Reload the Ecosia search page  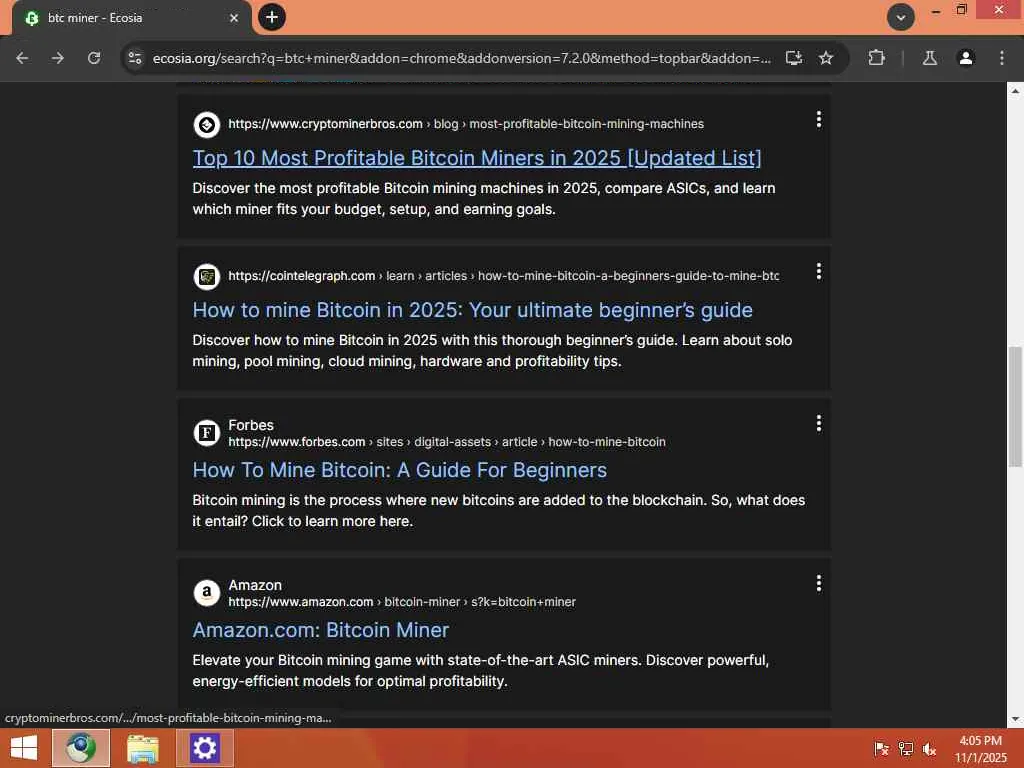coord(94,58)
